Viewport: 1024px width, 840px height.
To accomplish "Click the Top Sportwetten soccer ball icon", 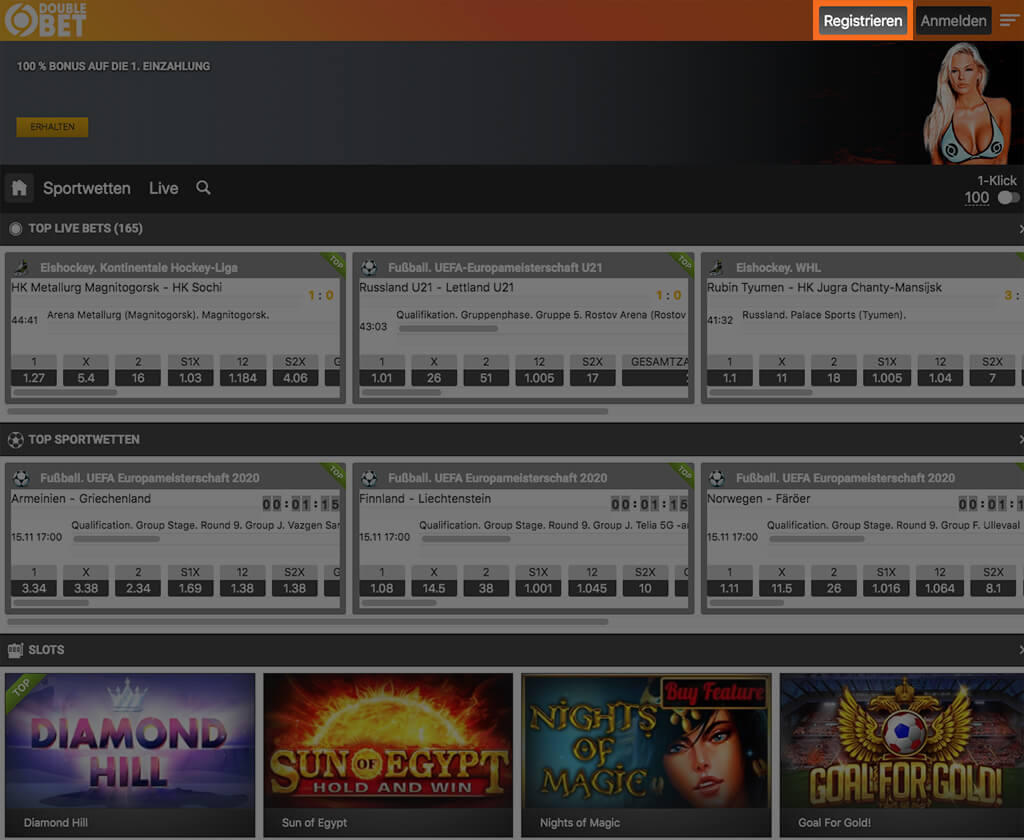I will tap(16, 440).
